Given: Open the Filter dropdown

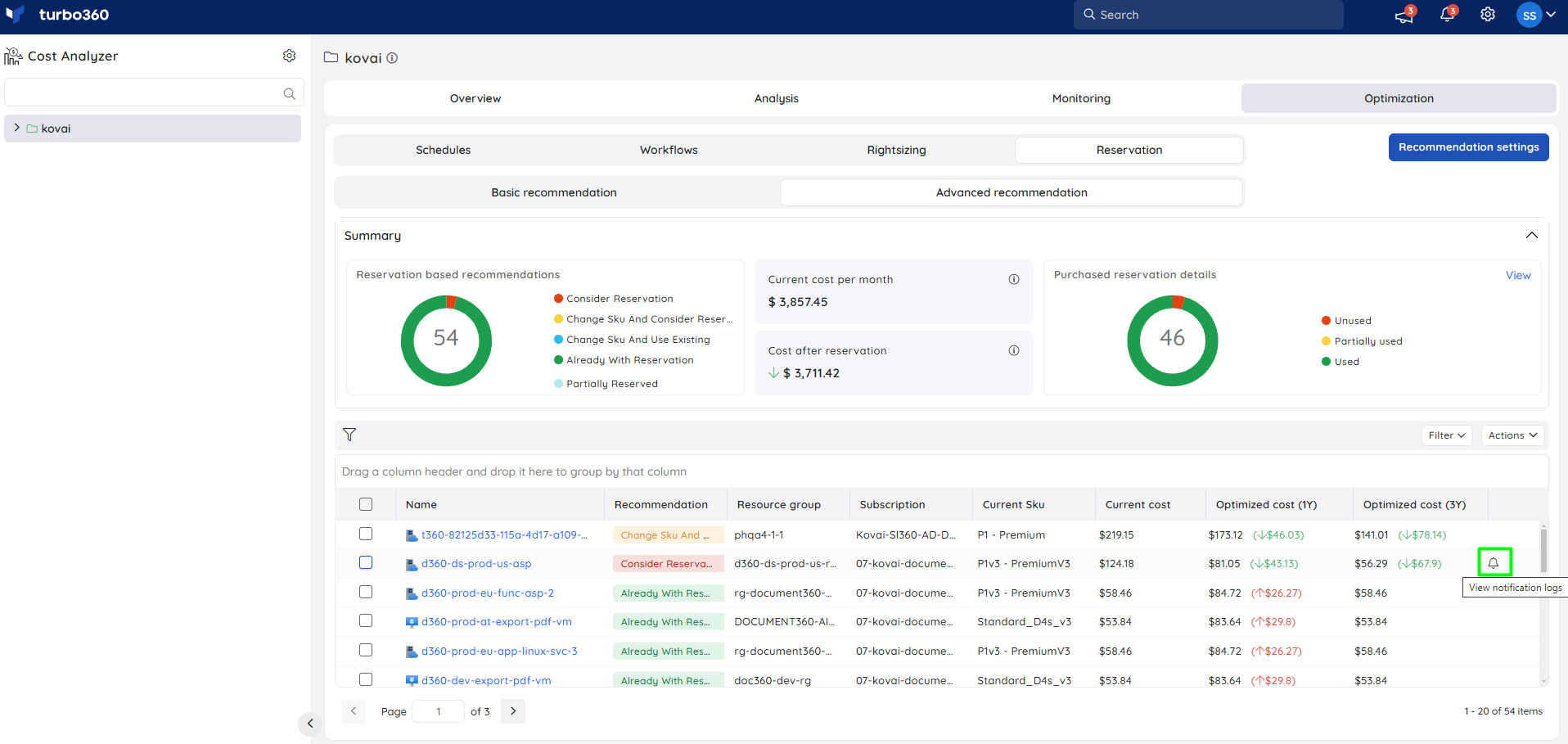Looking at the screenshot, I should (x=1447, y=435).
